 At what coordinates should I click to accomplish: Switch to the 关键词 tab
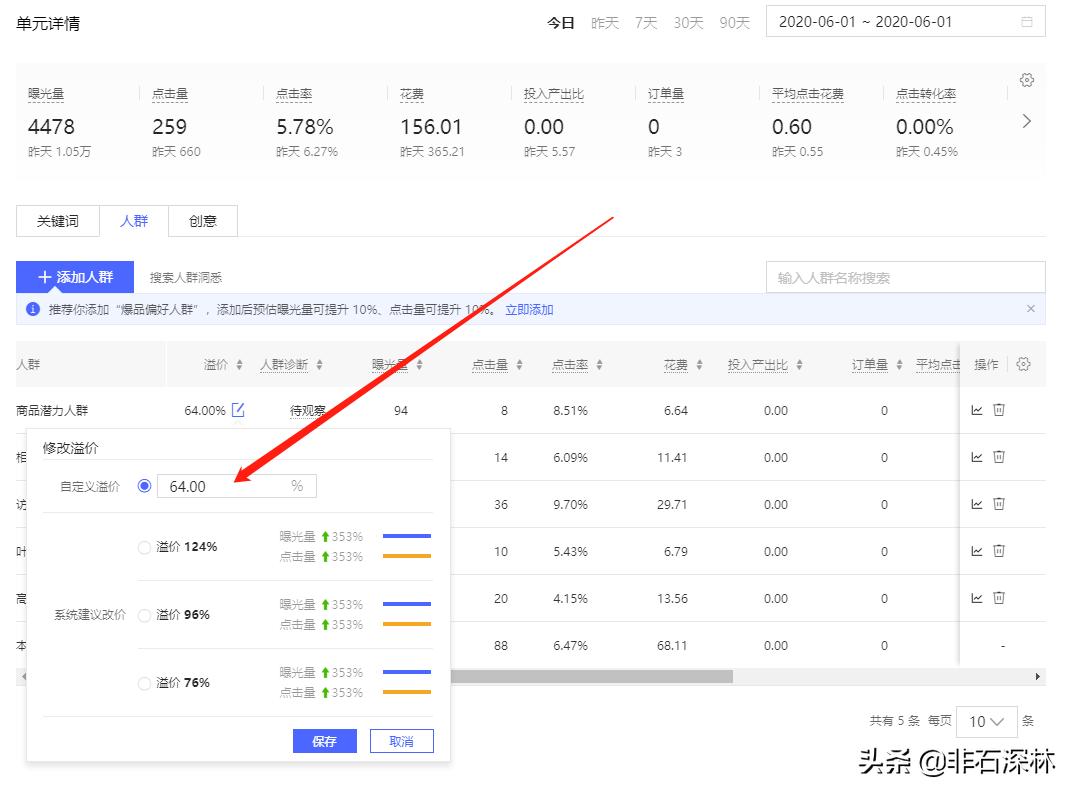pyautogui.click(x=58, y=221)
